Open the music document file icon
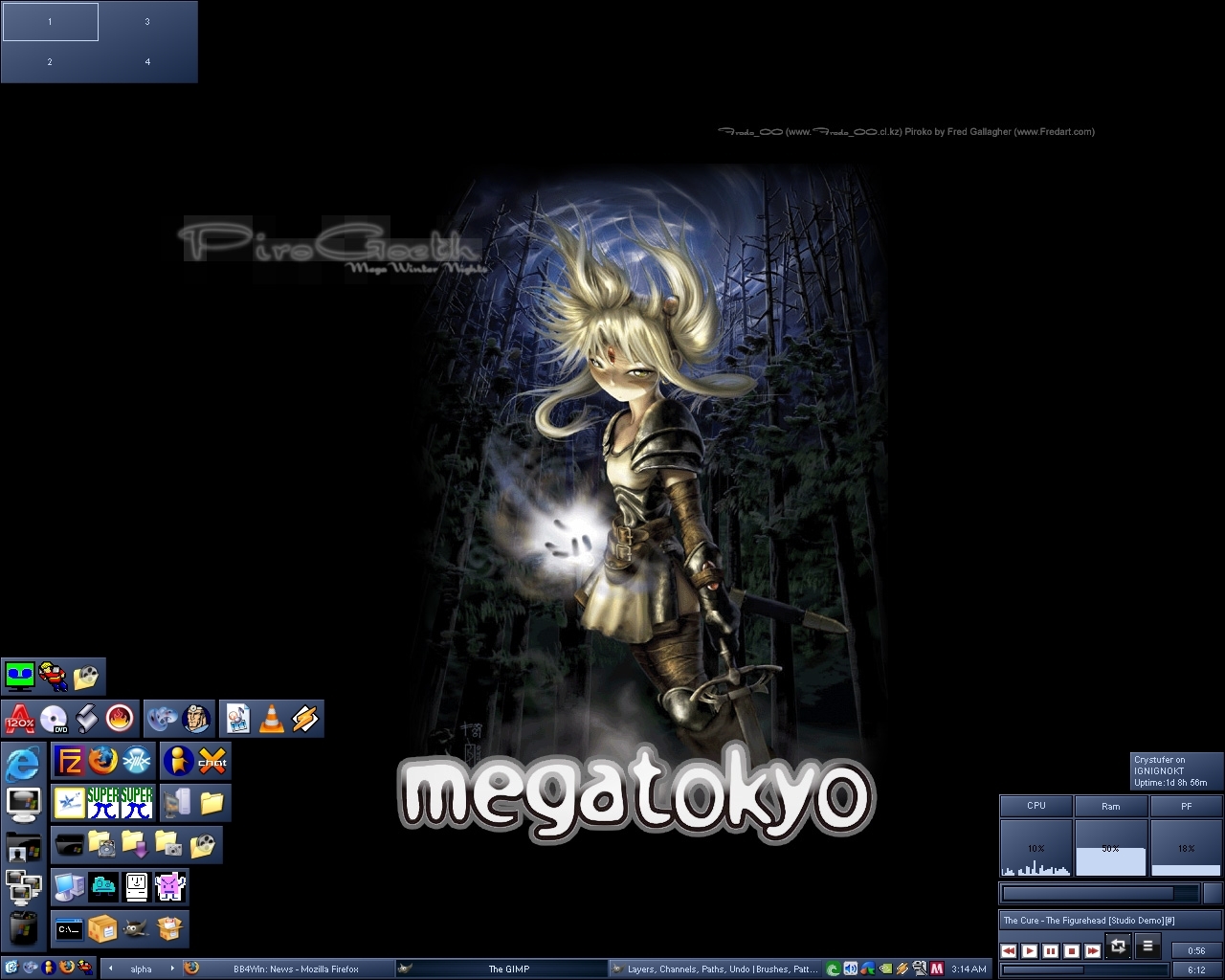Screen dimensions: 1225x980 point(238,719)
